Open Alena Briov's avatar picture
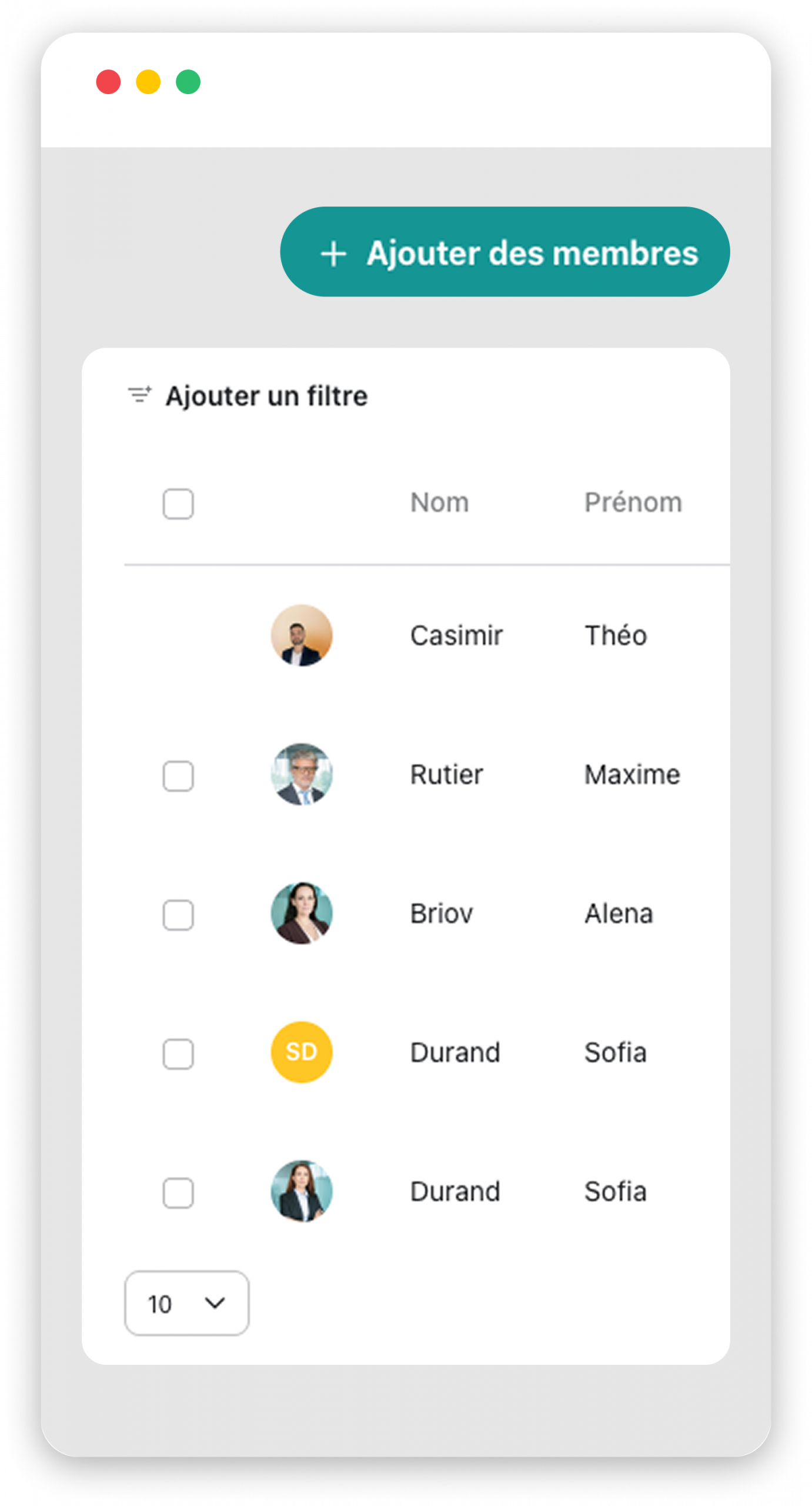Viewport: 812px width, 1506px height. tap(302, 913)
